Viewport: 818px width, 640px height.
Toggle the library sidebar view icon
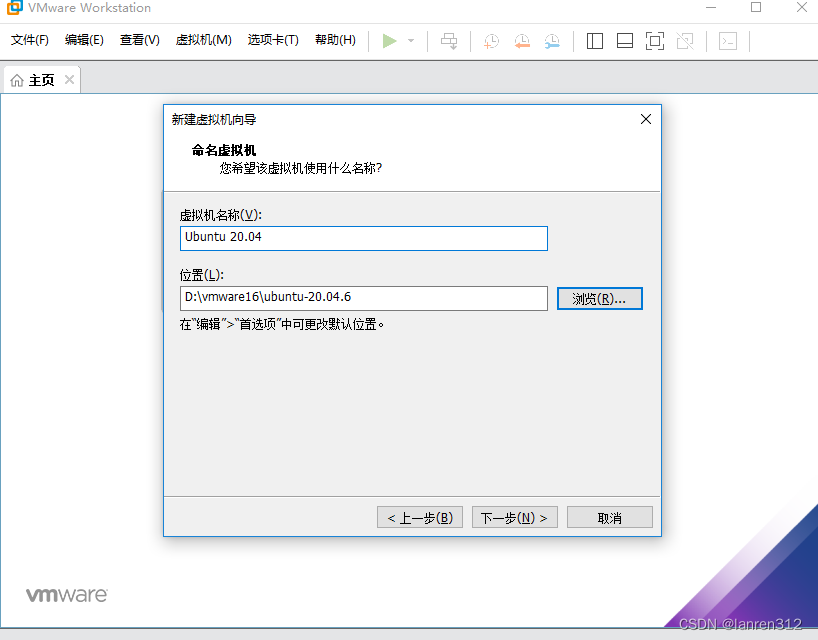[595, 41]
